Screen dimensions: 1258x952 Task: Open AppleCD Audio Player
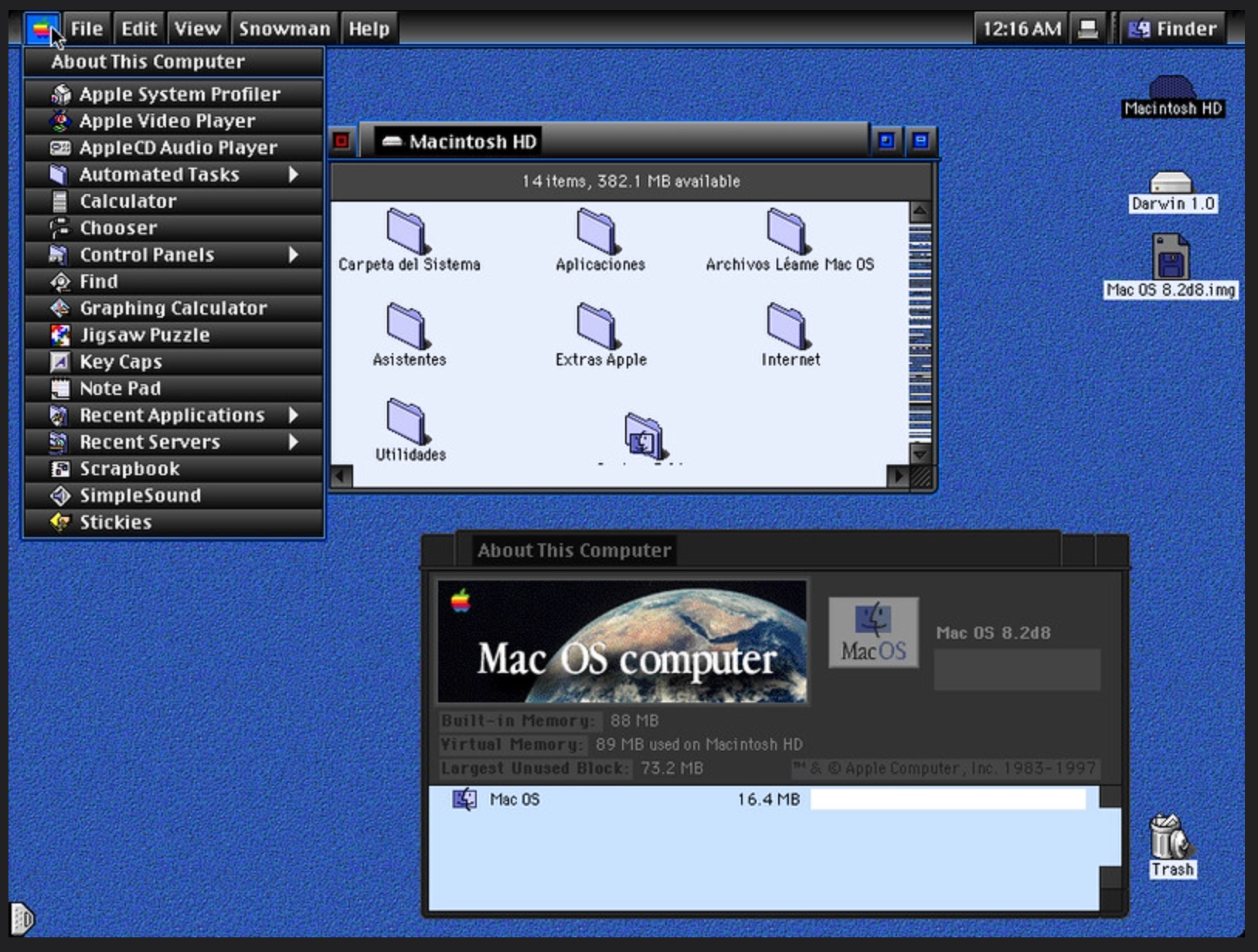point(174,148)
